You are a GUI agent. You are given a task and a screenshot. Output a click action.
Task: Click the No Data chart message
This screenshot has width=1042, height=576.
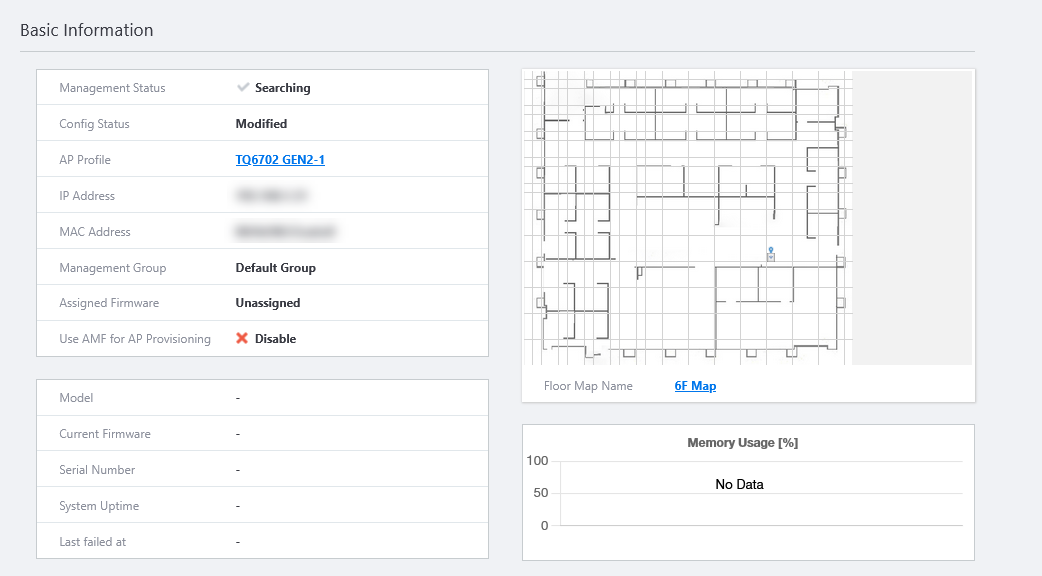tap(739, 485)
